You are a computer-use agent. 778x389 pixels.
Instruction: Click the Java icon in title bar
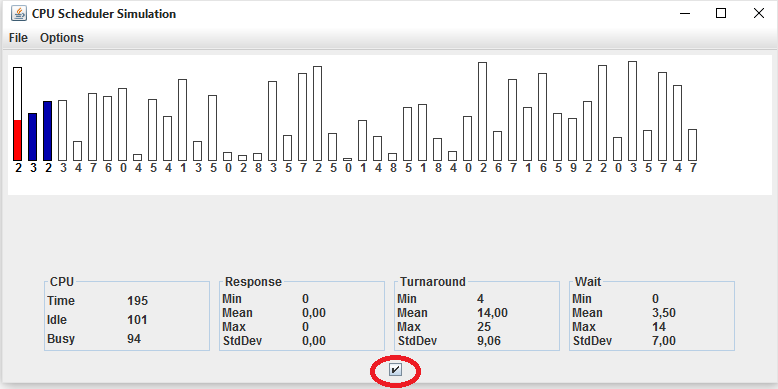[19, 13]
